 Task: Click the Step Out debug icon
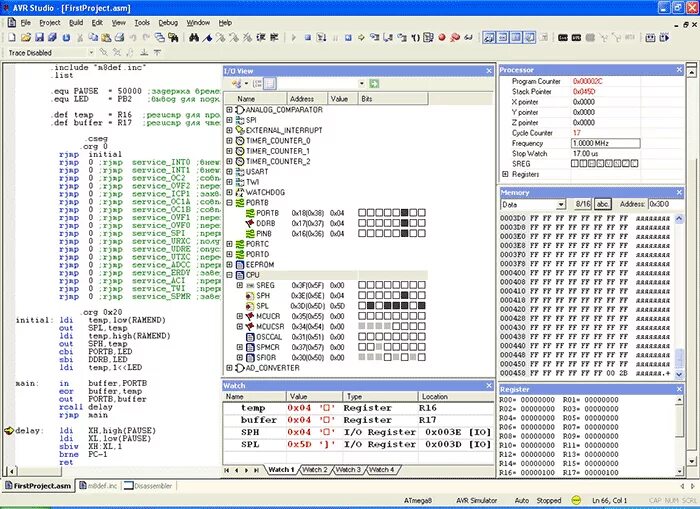click(402, 38)
